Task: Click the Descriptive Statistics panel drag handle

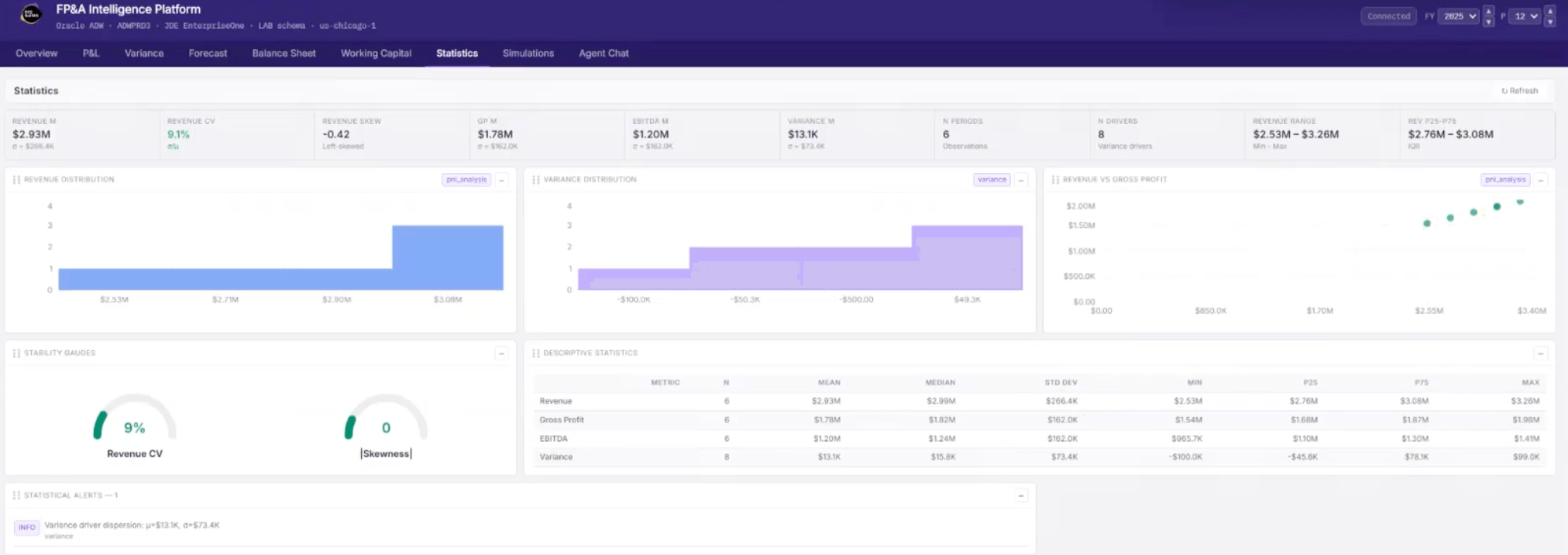Action: 535,353
